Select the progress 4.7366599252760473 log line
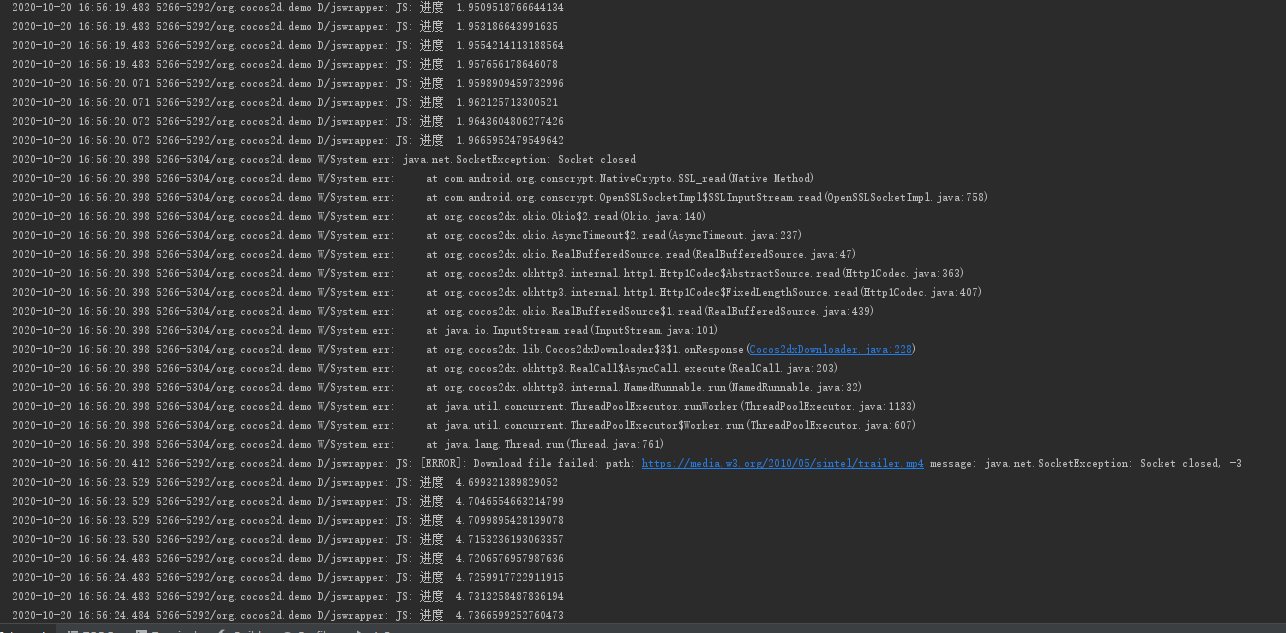Image resolution: width=1286 pixels, height=633 pixels. [490, 616]
